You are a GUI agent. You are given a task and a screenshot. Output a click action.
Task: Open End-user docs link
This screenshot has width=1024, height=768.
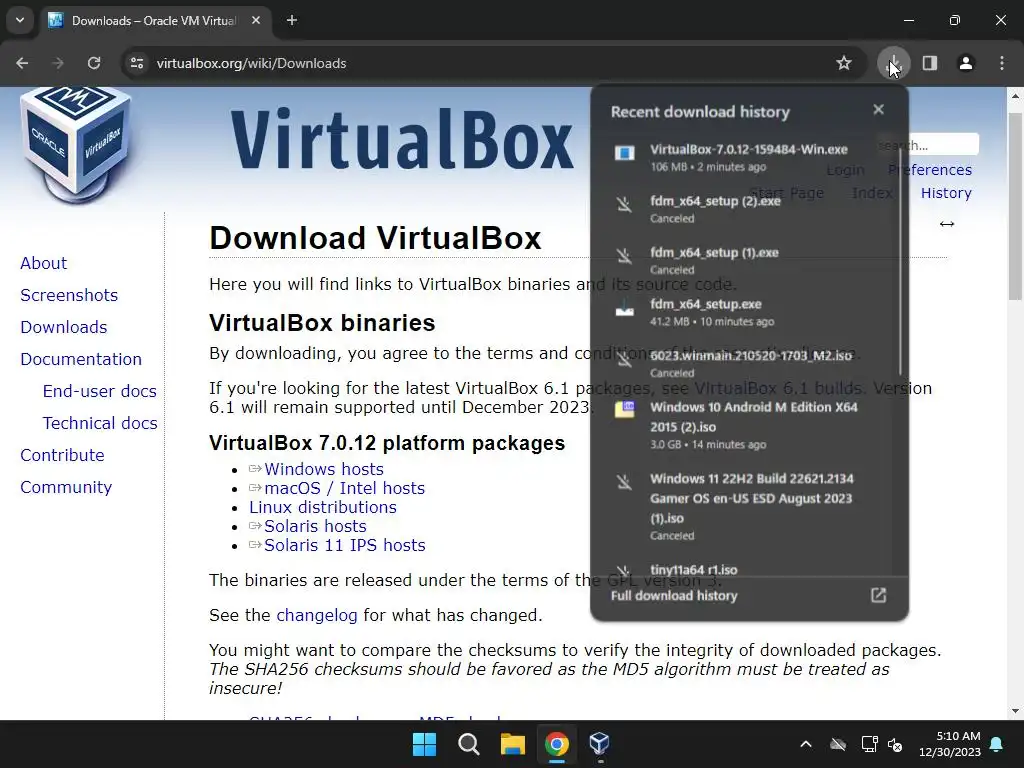(100, 391)
